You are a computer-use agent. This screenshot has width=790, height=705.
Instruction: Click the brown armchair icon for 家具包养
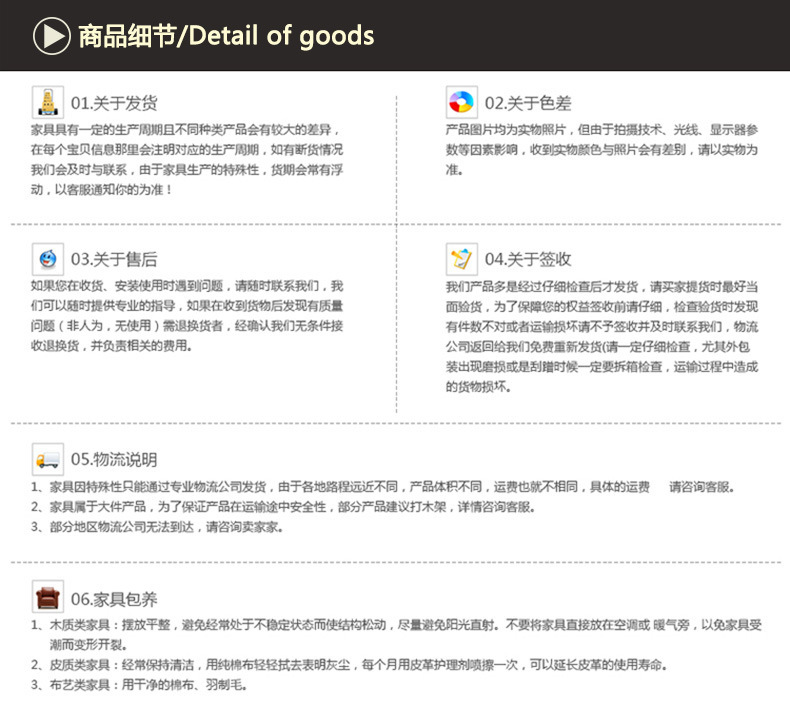tap(48, 597)
